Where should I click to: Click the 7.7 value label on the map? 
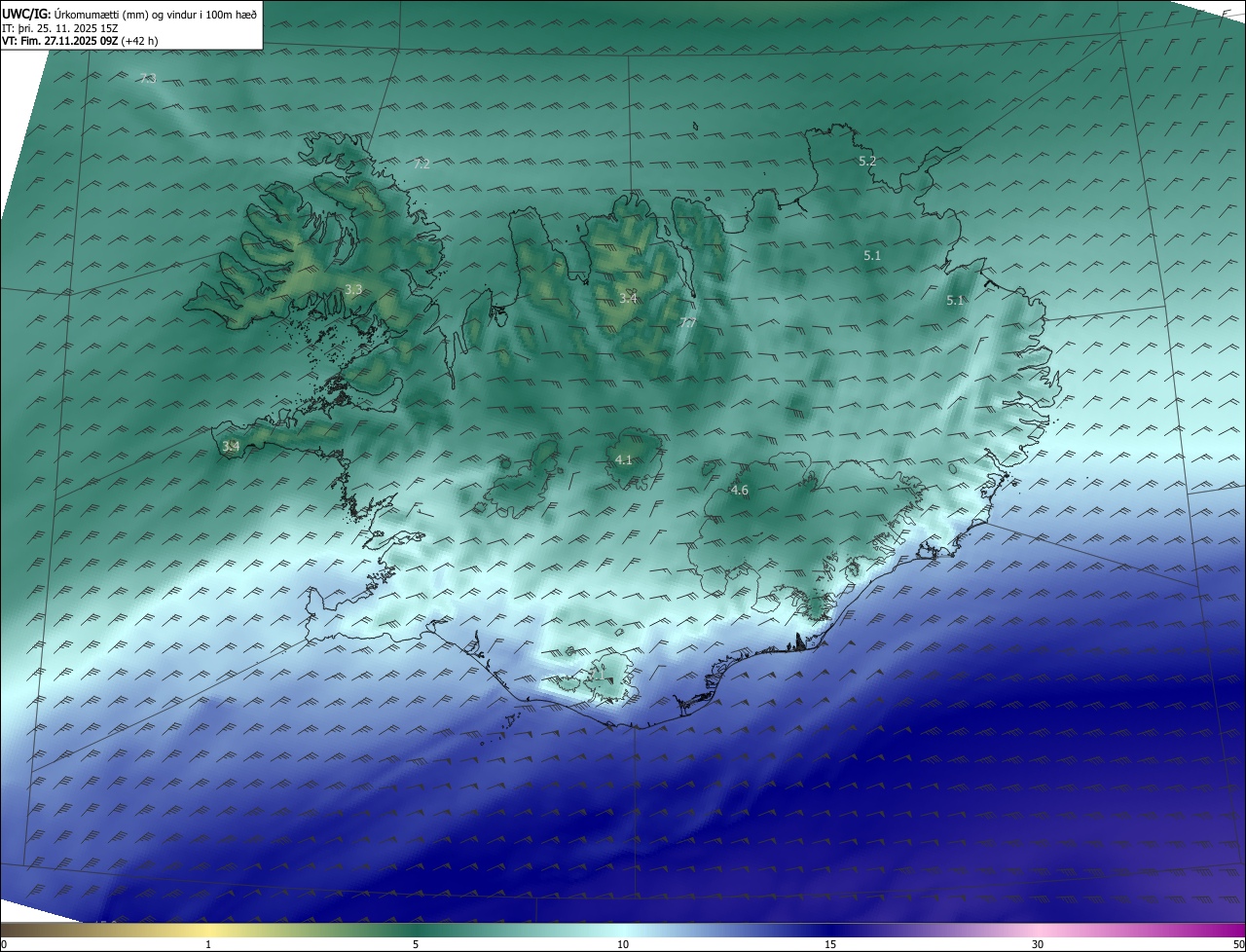(x=687, y=323)
